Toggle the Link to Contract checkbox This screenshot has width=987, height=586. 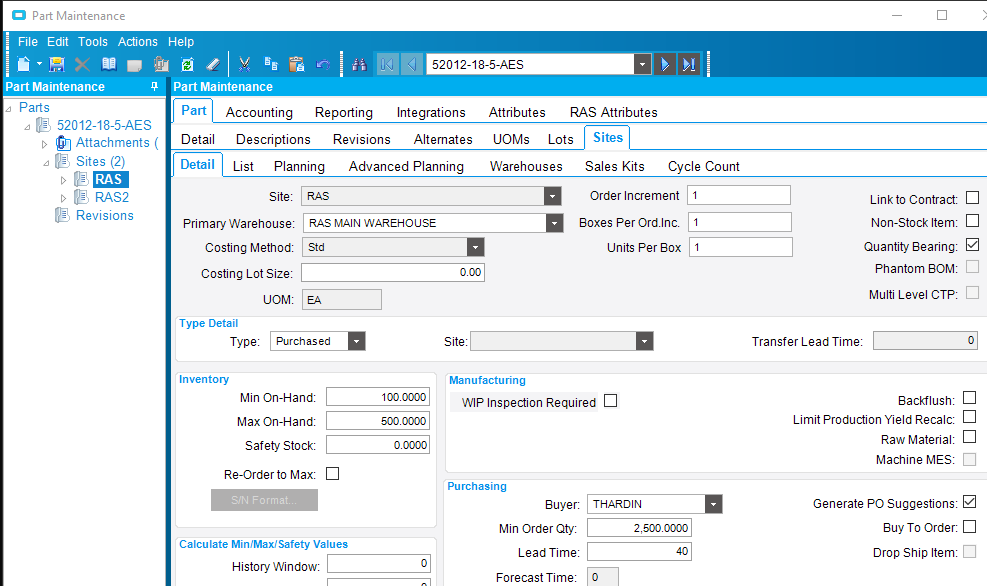(x=973, y=198)
